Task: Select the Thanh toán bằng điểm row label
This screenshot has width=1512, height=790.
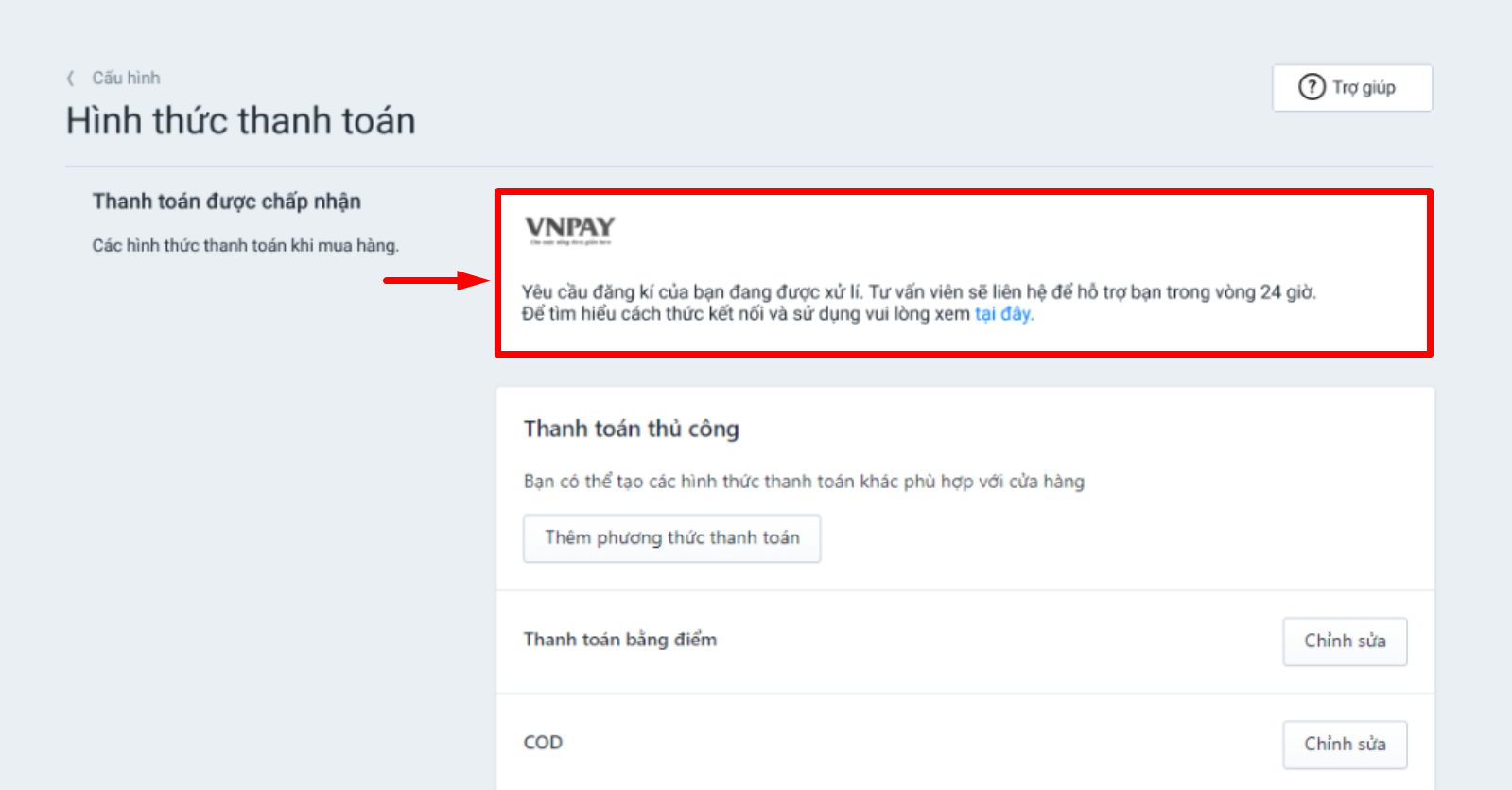Action: (x=620, y=640)
